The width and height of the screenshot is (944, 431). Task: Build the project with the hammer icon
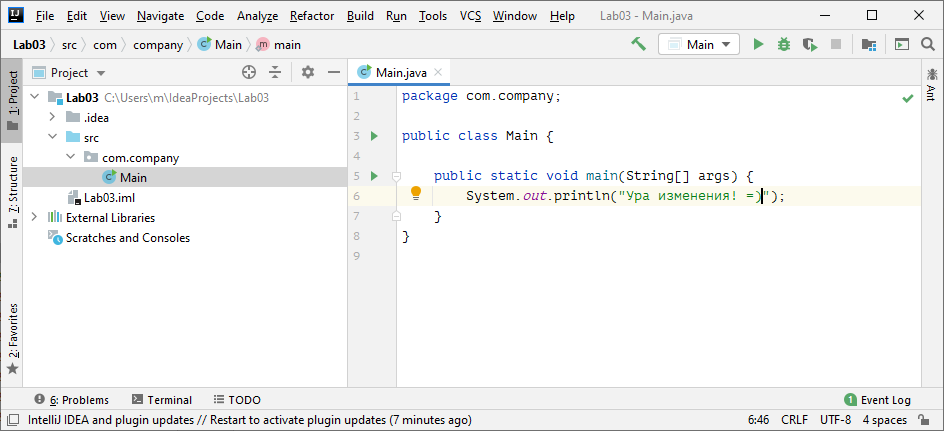[x=638, y=44]
